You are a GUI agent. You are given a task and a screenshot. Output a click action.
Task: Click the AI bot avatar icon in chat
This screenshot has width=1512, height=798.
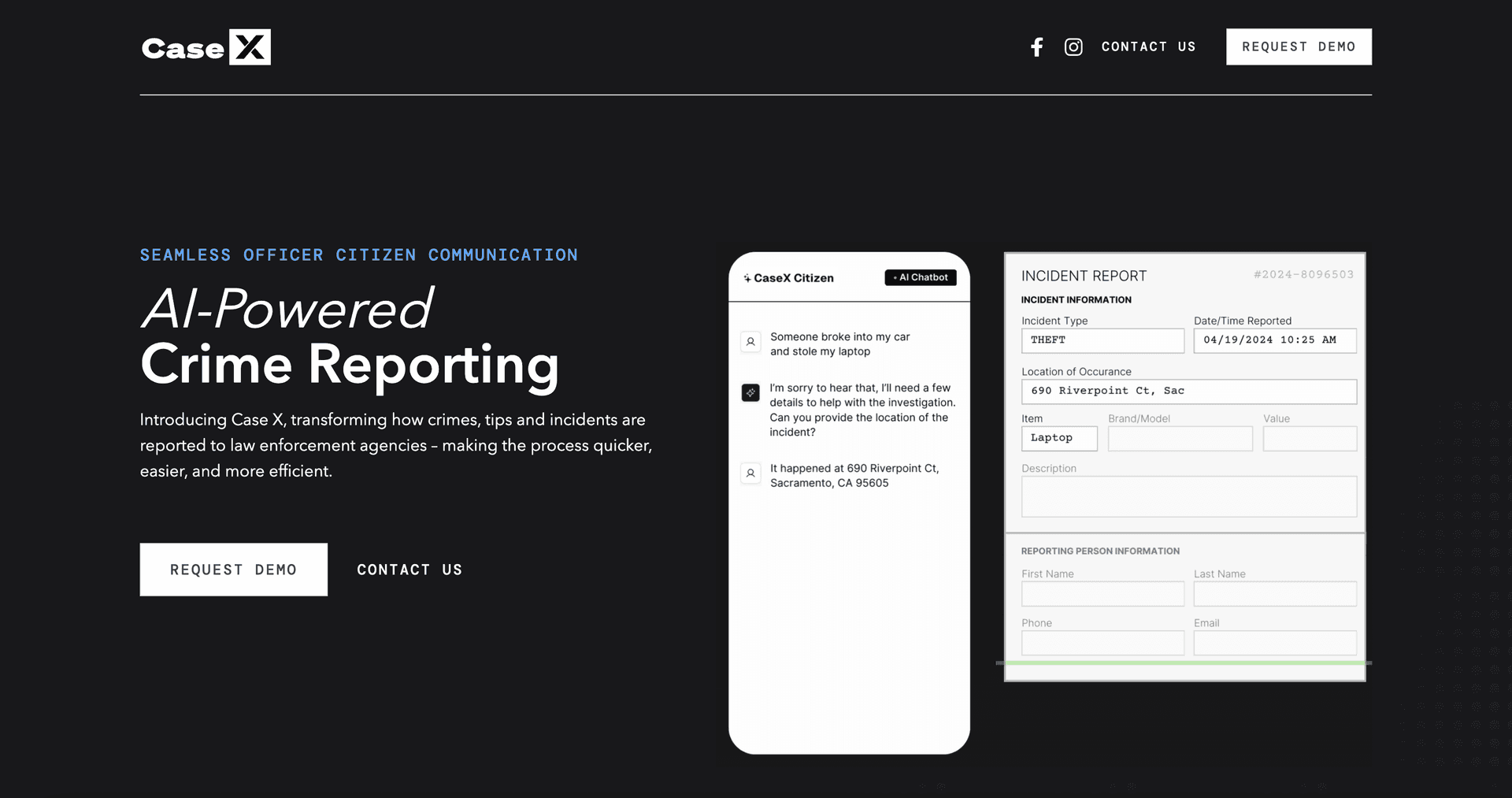tap(750, 392)
